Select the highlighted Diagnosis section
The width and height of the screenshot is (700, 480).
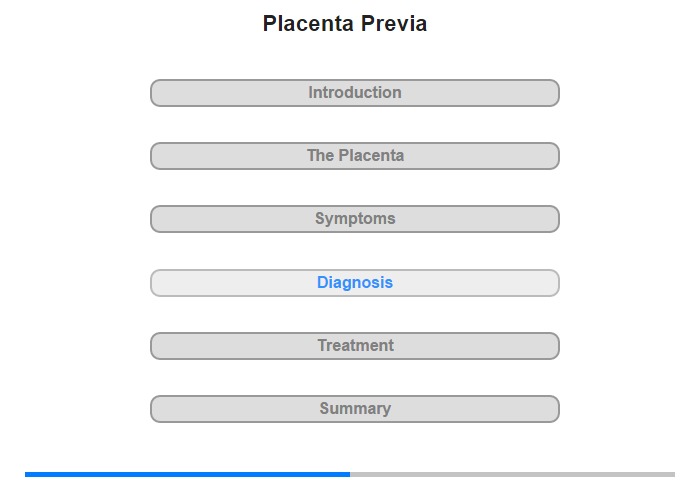click(355, 283)
